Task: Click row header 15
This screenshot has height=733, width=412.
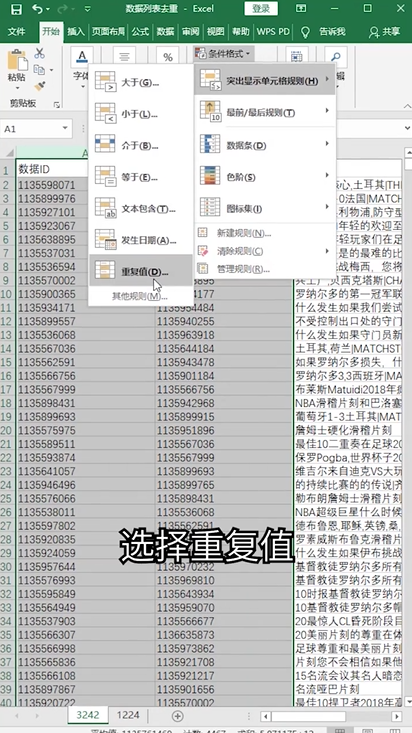Action: 7,362
